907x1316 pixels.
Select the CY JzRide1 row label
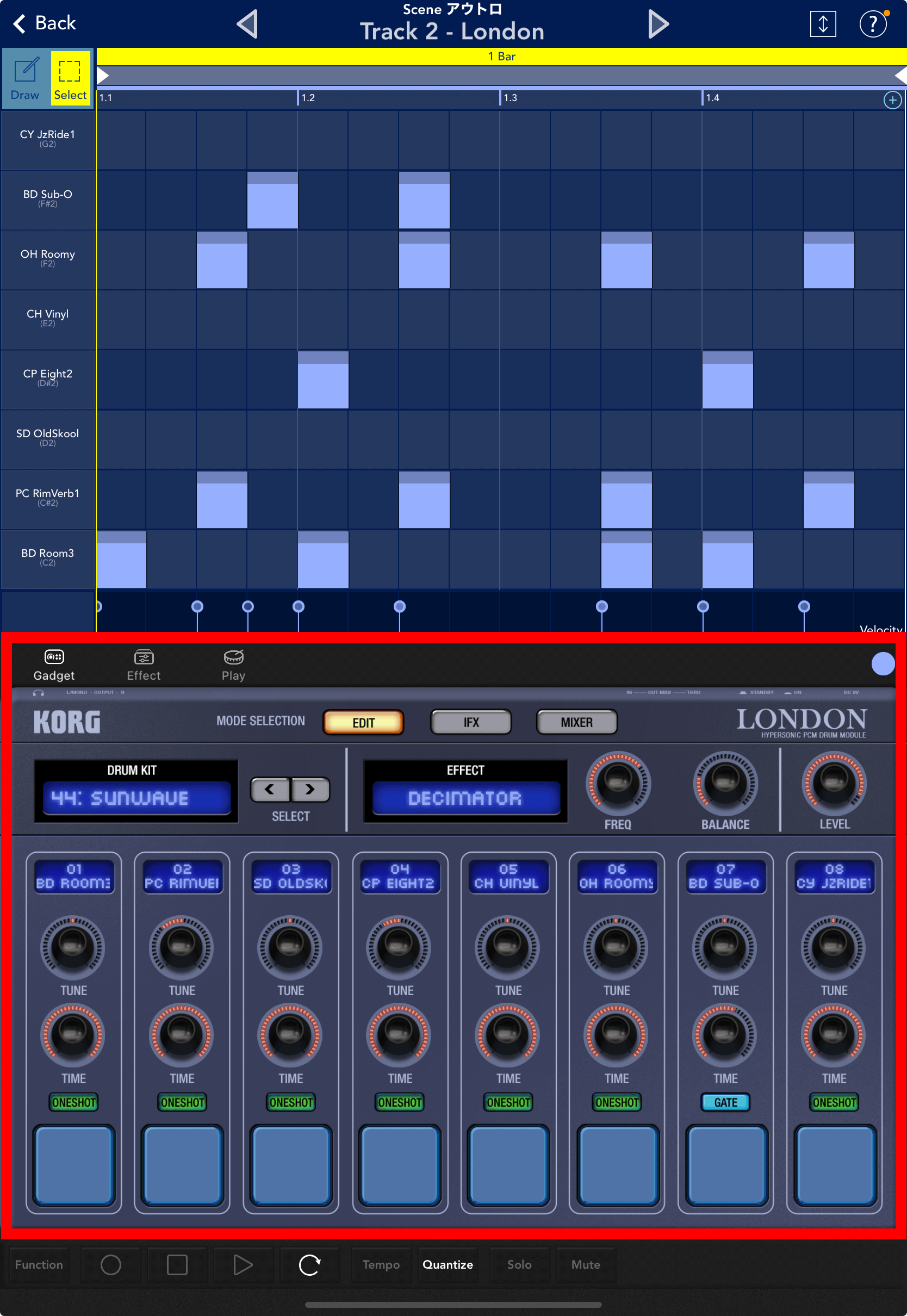(x=48, y=140)
